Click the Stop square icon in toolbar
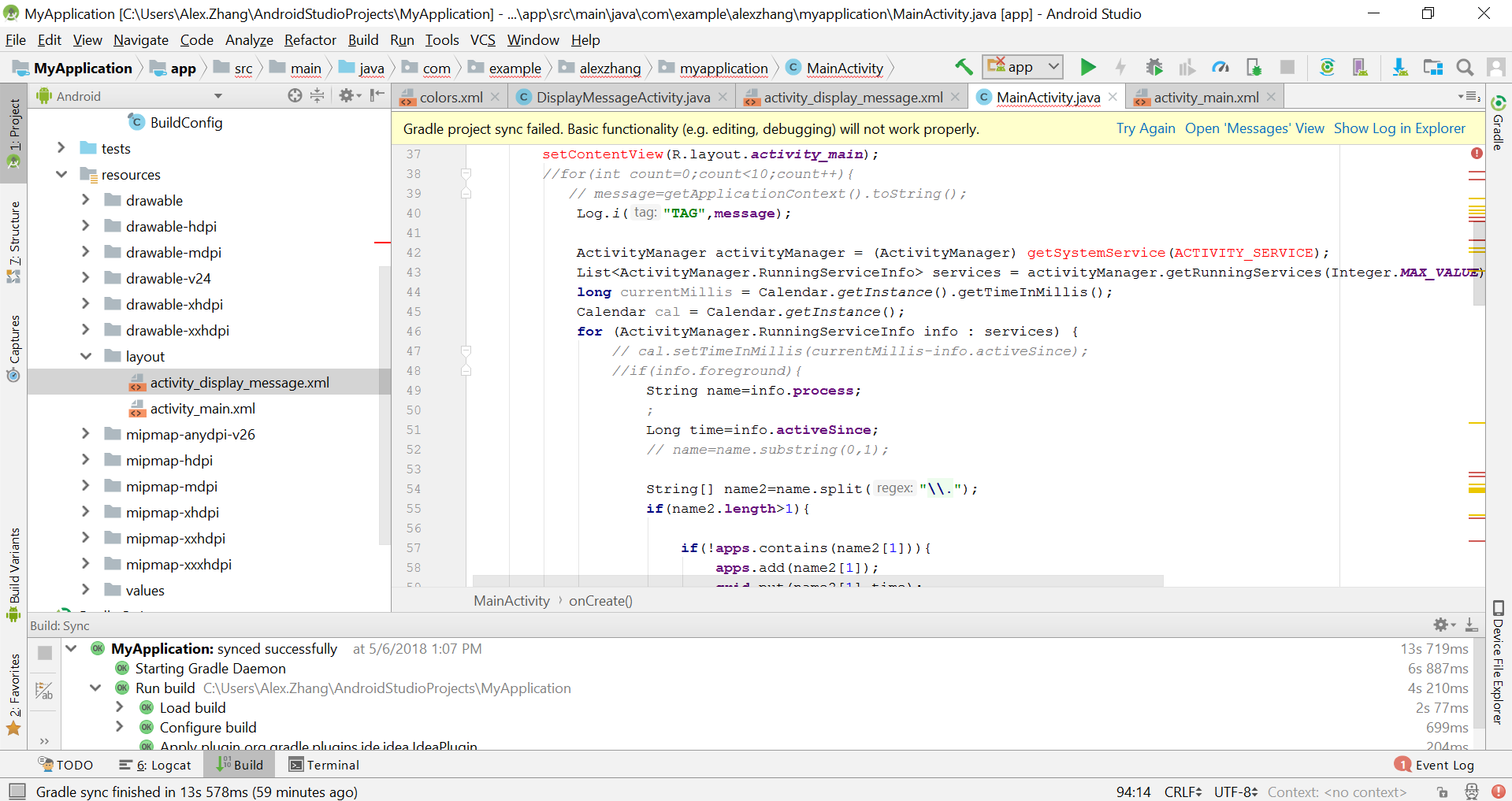1512x801 pixels. (x=1287, y=68)
